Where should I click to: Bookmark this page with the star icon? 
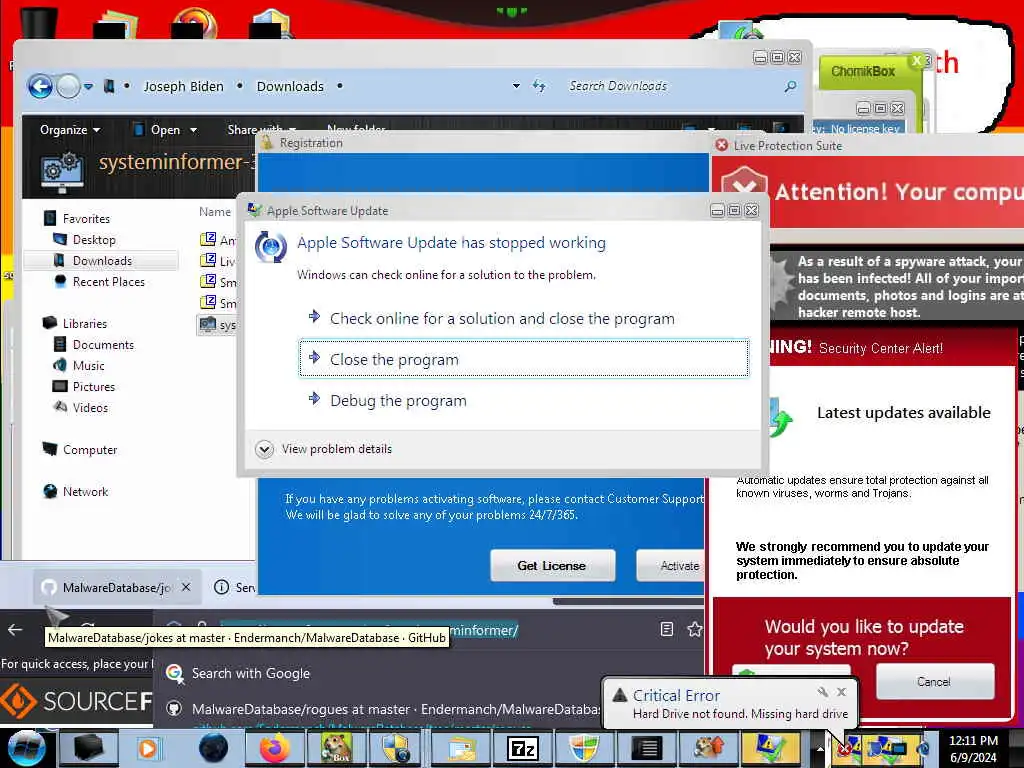coord(694,629)
